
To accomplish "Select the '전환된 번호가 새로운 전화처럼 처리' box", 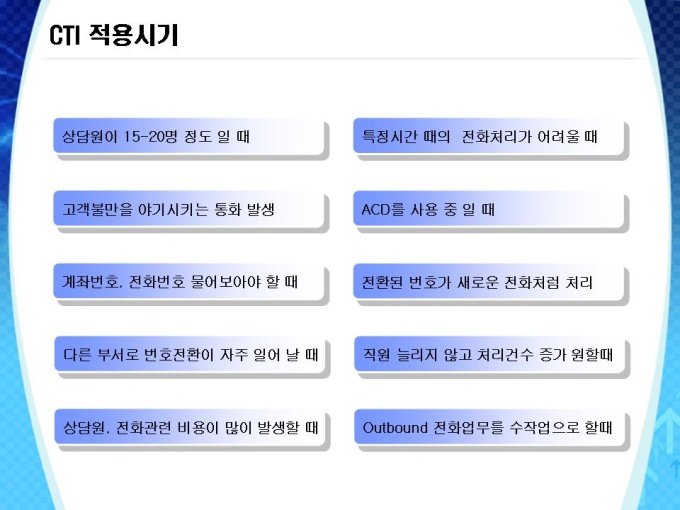I will click(x=489, y=281).
